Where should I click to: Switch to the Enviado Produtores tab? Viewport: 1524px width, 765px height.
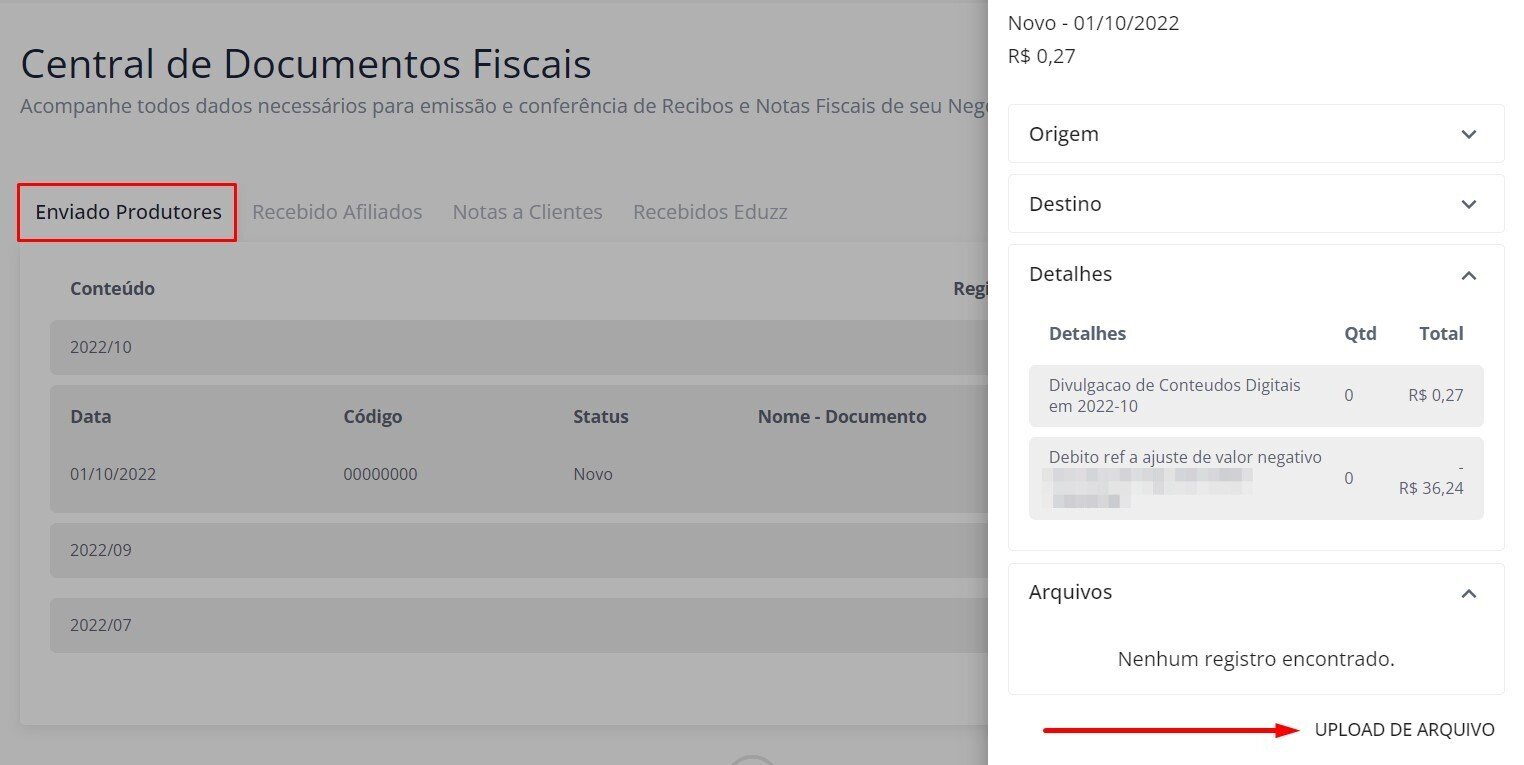128,212
